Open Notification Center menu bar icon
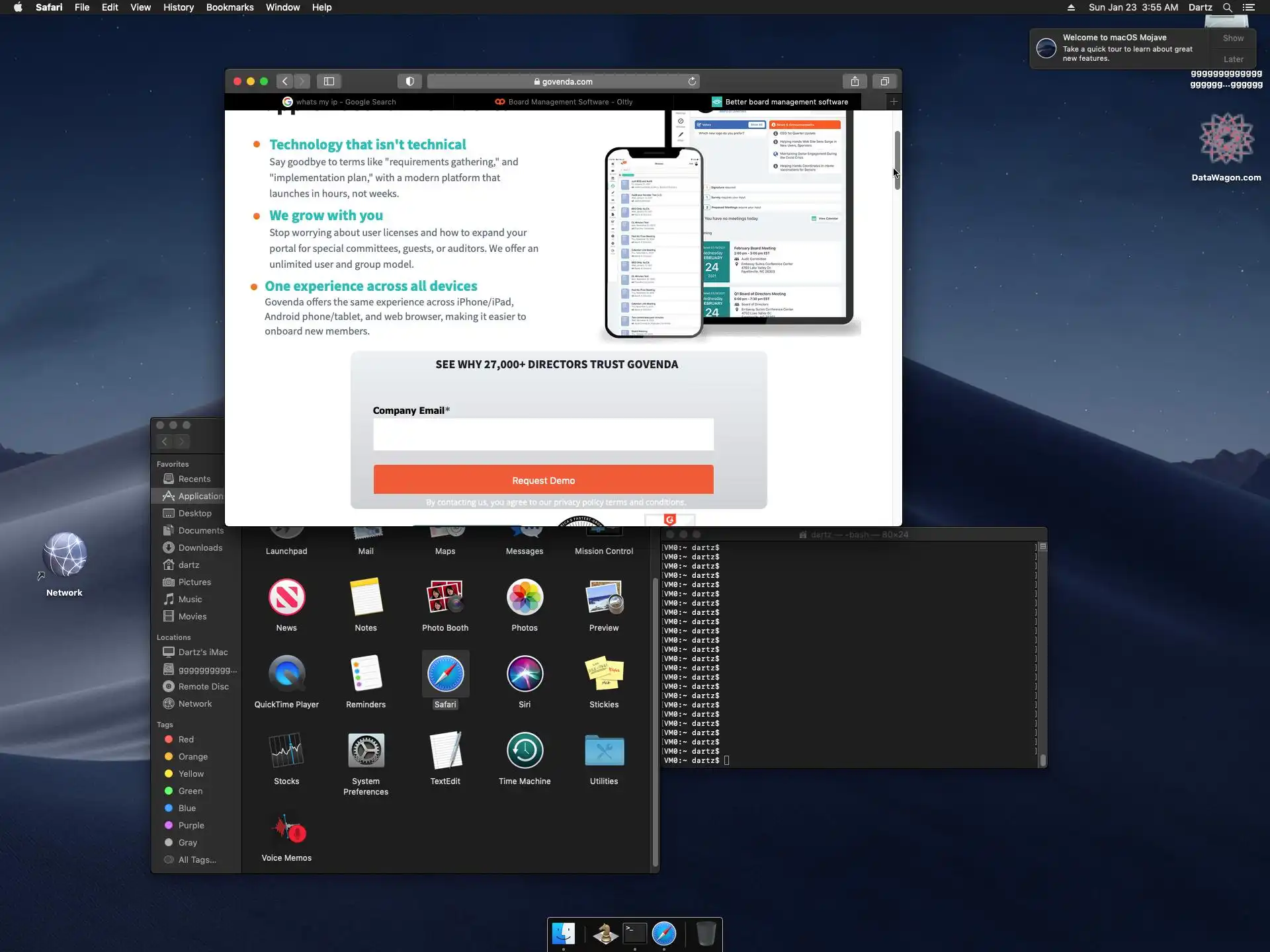Viewport: 1270px width, 952px height. (1249, 7)
